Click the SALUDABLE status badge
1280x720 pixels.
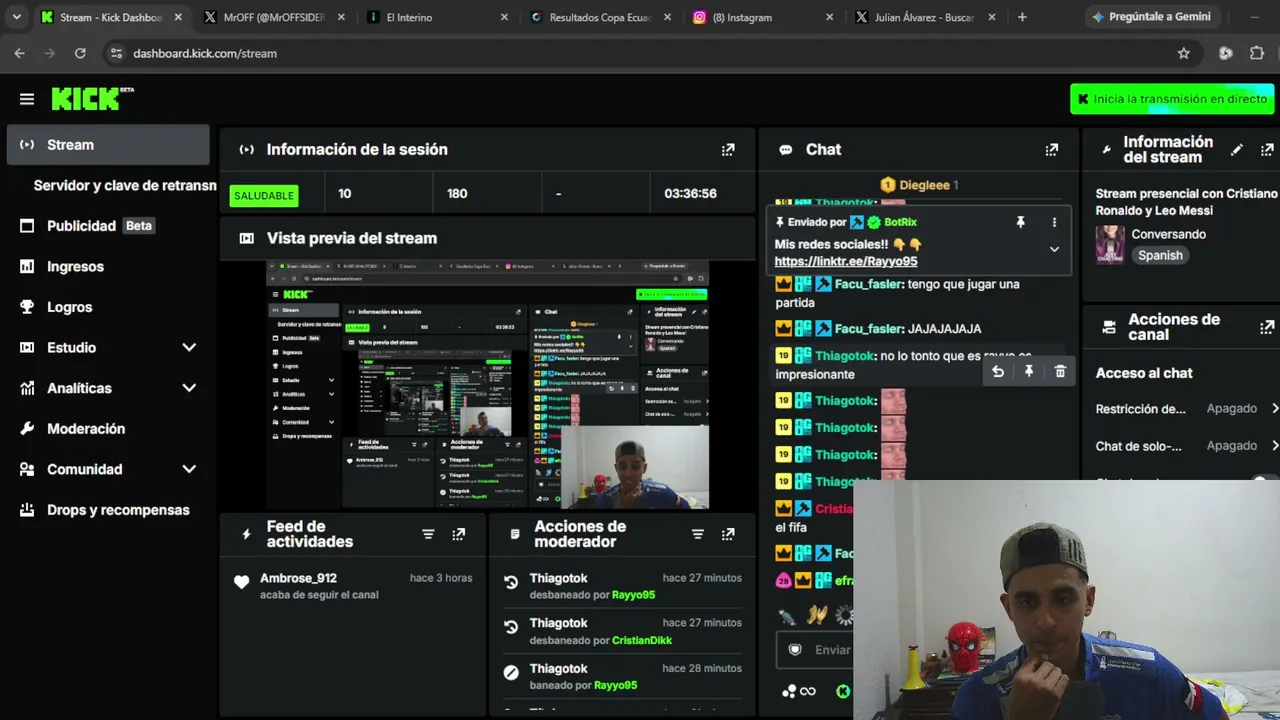click(264, 196)
